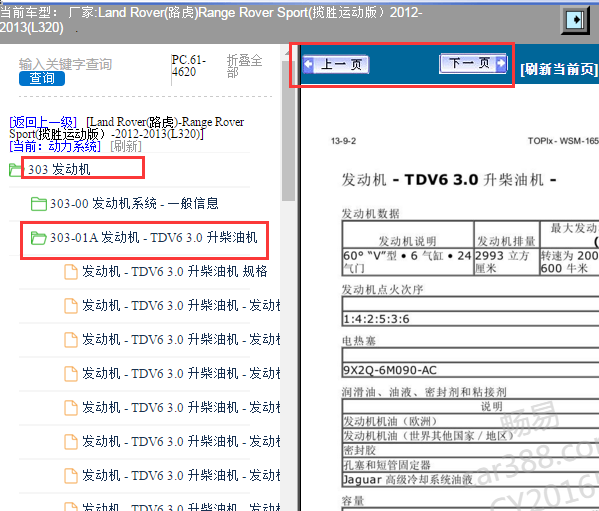Image resolution: width=599 pixels, height=511 pixels.
Task: Click the cell 2993 立方厘米
Action: 507,262
